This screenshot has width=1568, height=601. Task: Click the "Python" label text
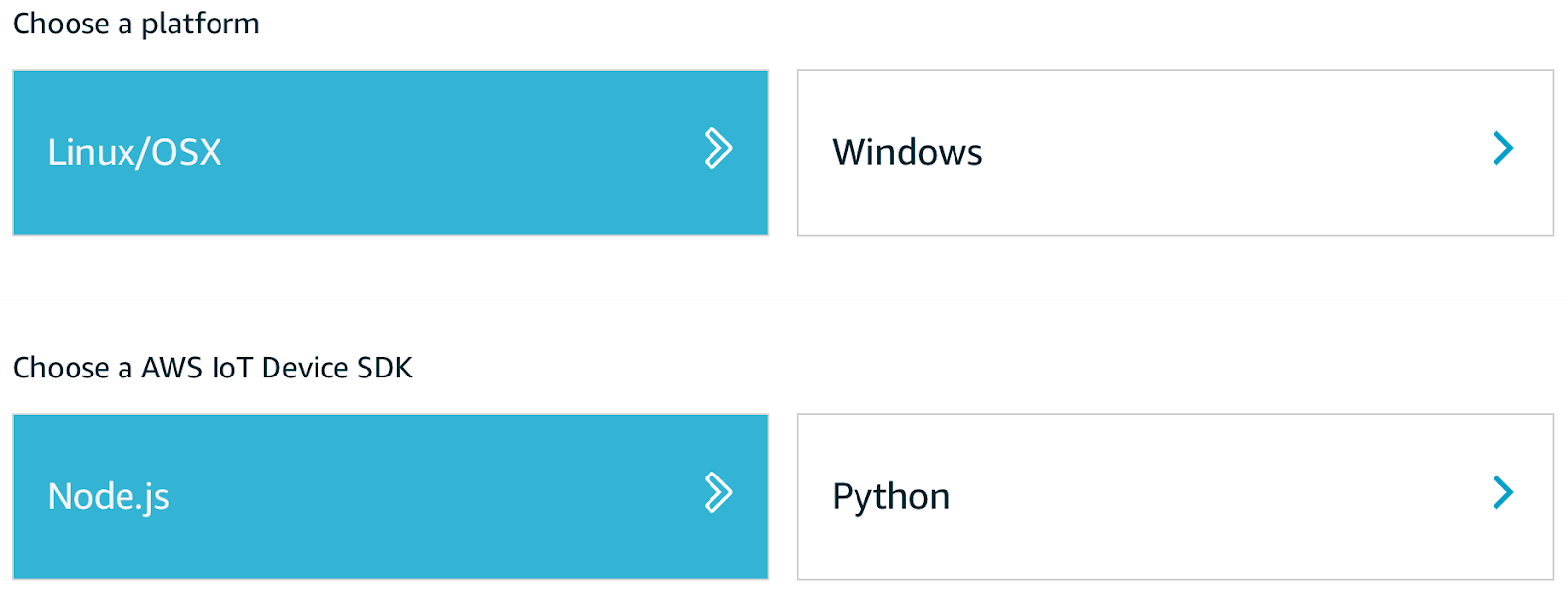891,496
